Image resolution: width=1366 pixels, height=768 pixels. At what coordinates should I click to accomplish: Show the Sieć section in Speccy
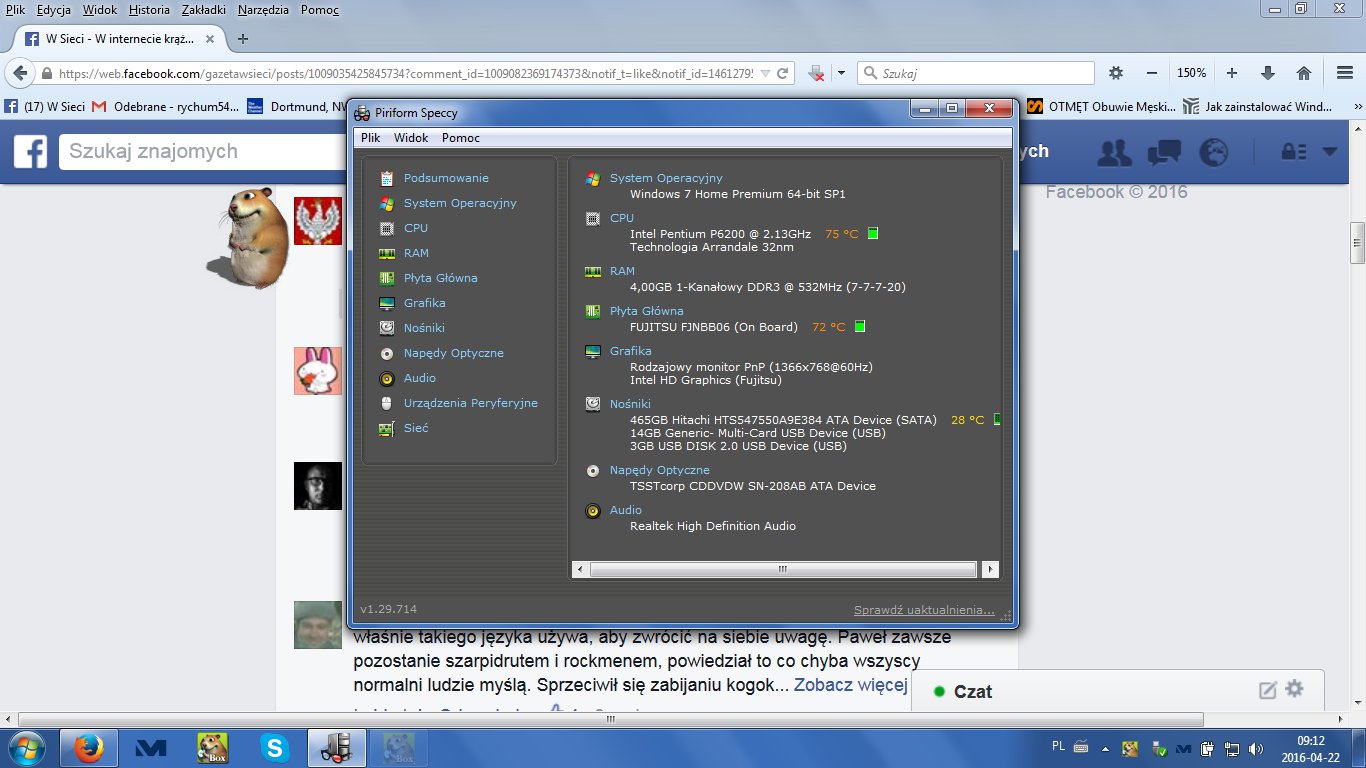416,428
